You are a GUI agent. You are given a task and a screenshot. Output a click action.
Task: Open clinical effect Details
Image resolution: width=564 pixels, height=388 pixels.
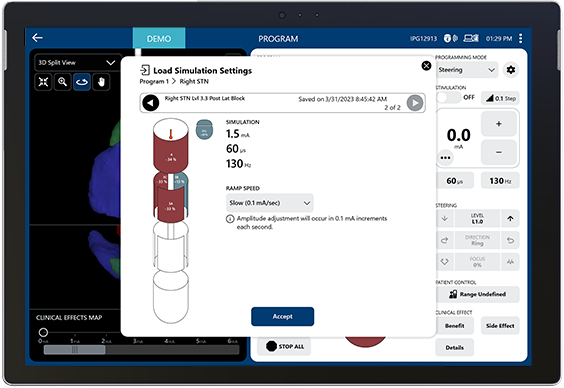(x=454, y=347)
